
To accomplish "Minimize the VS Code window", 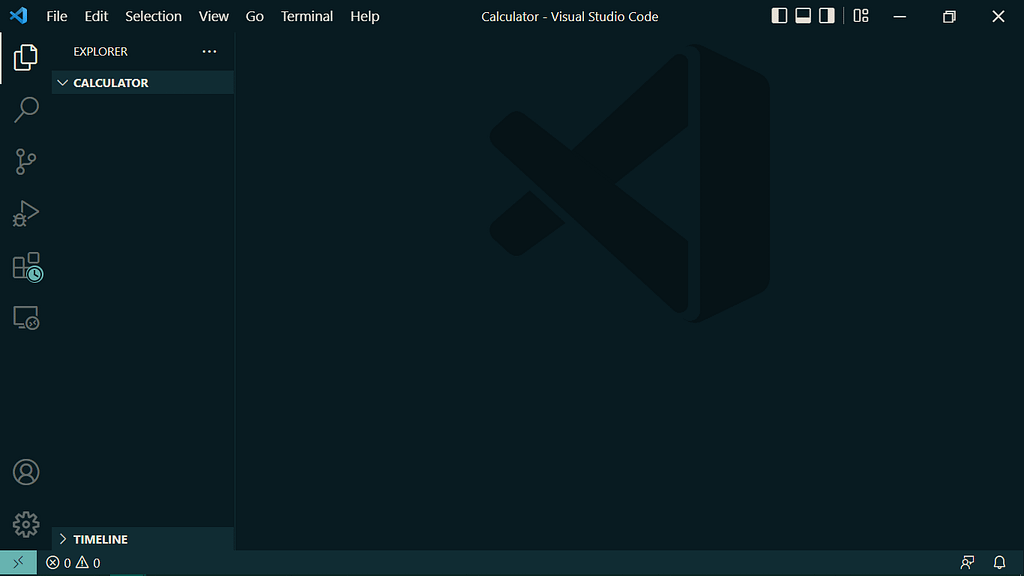I will click(900, 16).
